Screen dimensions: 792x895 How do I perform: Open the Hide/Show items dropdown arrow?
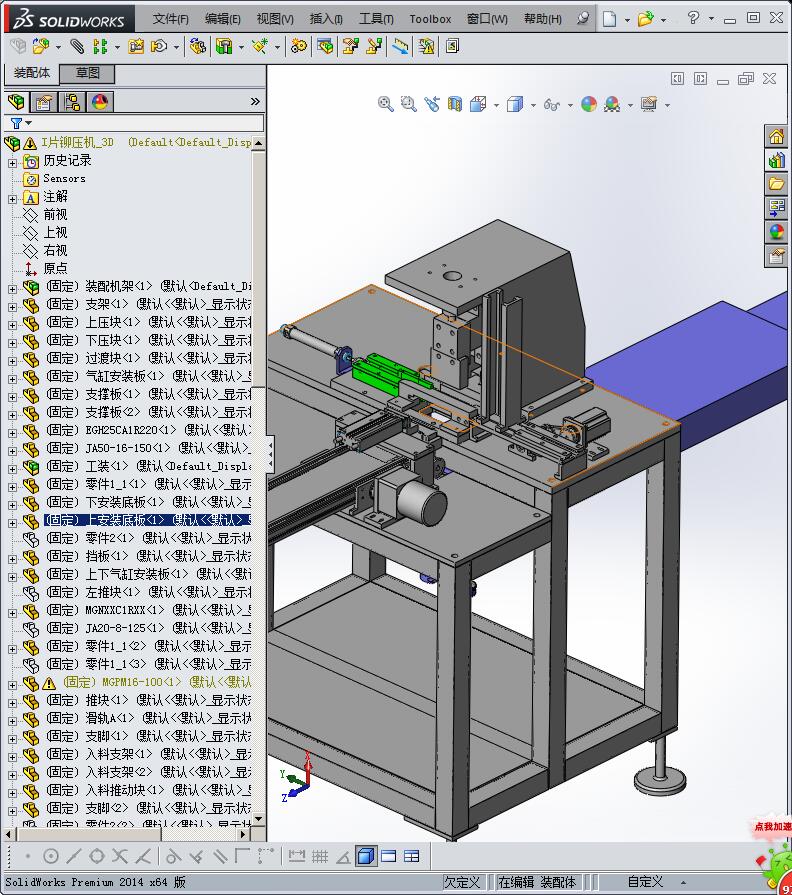click(570, 105)
